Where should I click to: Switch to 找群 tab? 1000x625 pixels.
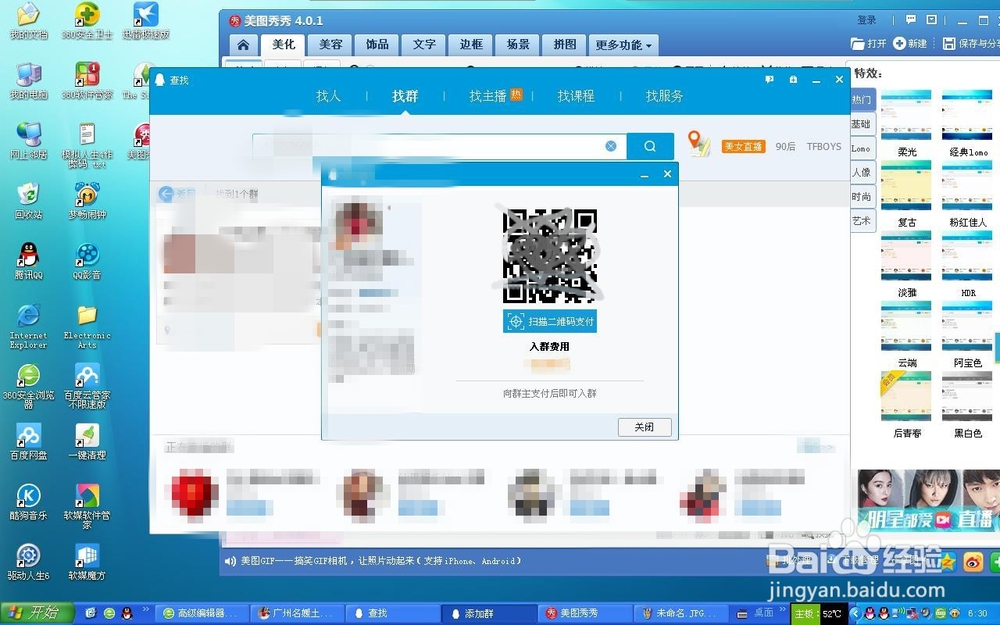point(405,96)
